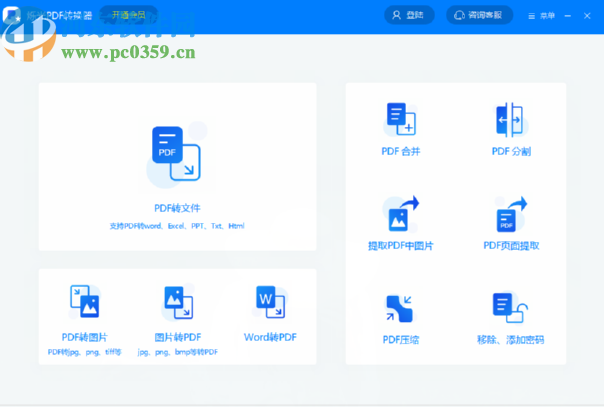Image resolution: width=604 pixels, height=407 pixels.
Task: Click the PDF转图片 label text
Action: tap(85, 337)
